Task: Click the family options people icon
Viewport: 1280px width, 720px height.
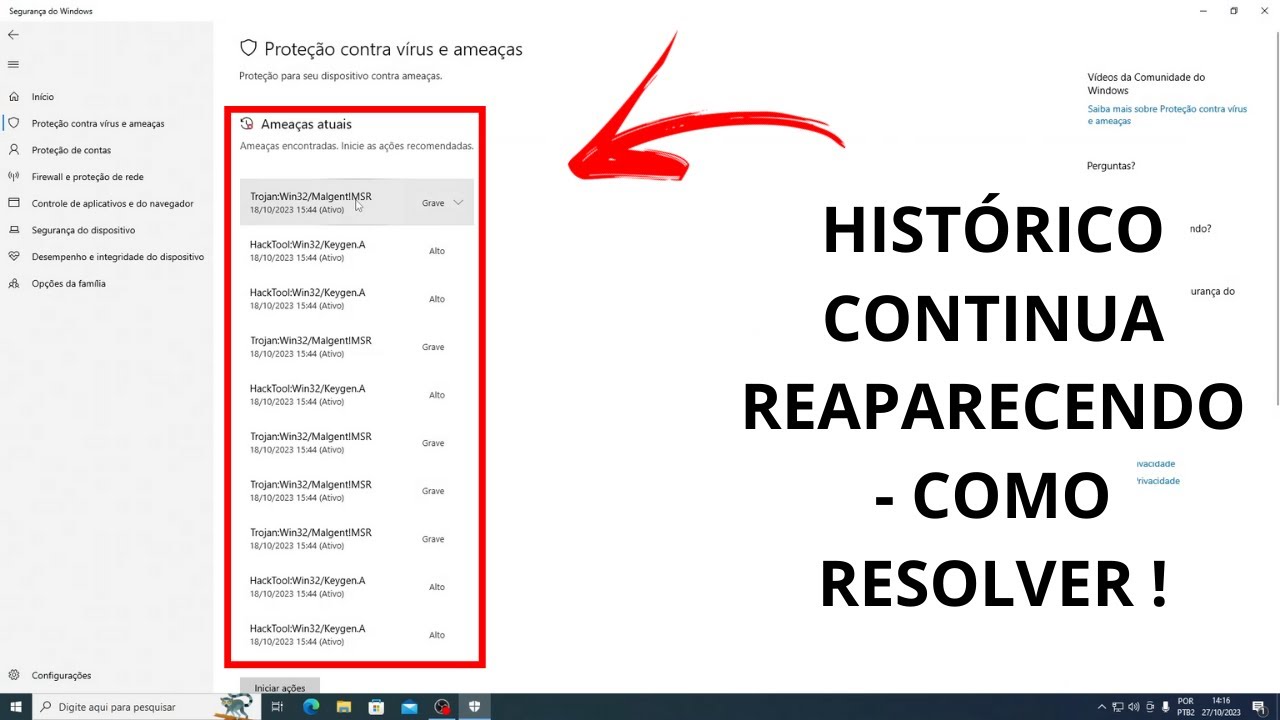Action: tap(14, 283)
